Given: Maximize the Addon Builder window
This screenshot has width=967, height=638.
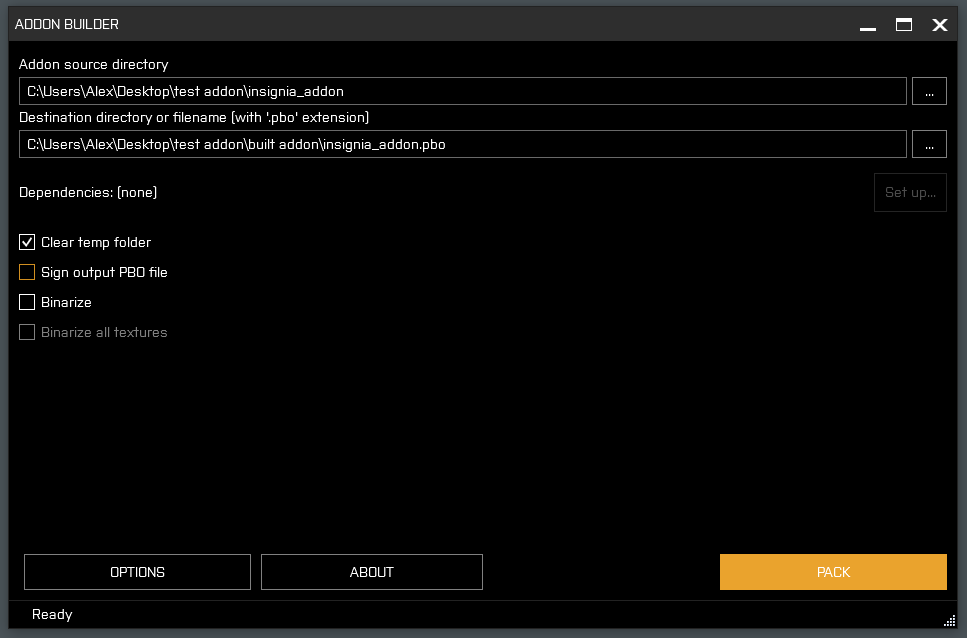Looking at the screenshot, I should click(904, 25).
